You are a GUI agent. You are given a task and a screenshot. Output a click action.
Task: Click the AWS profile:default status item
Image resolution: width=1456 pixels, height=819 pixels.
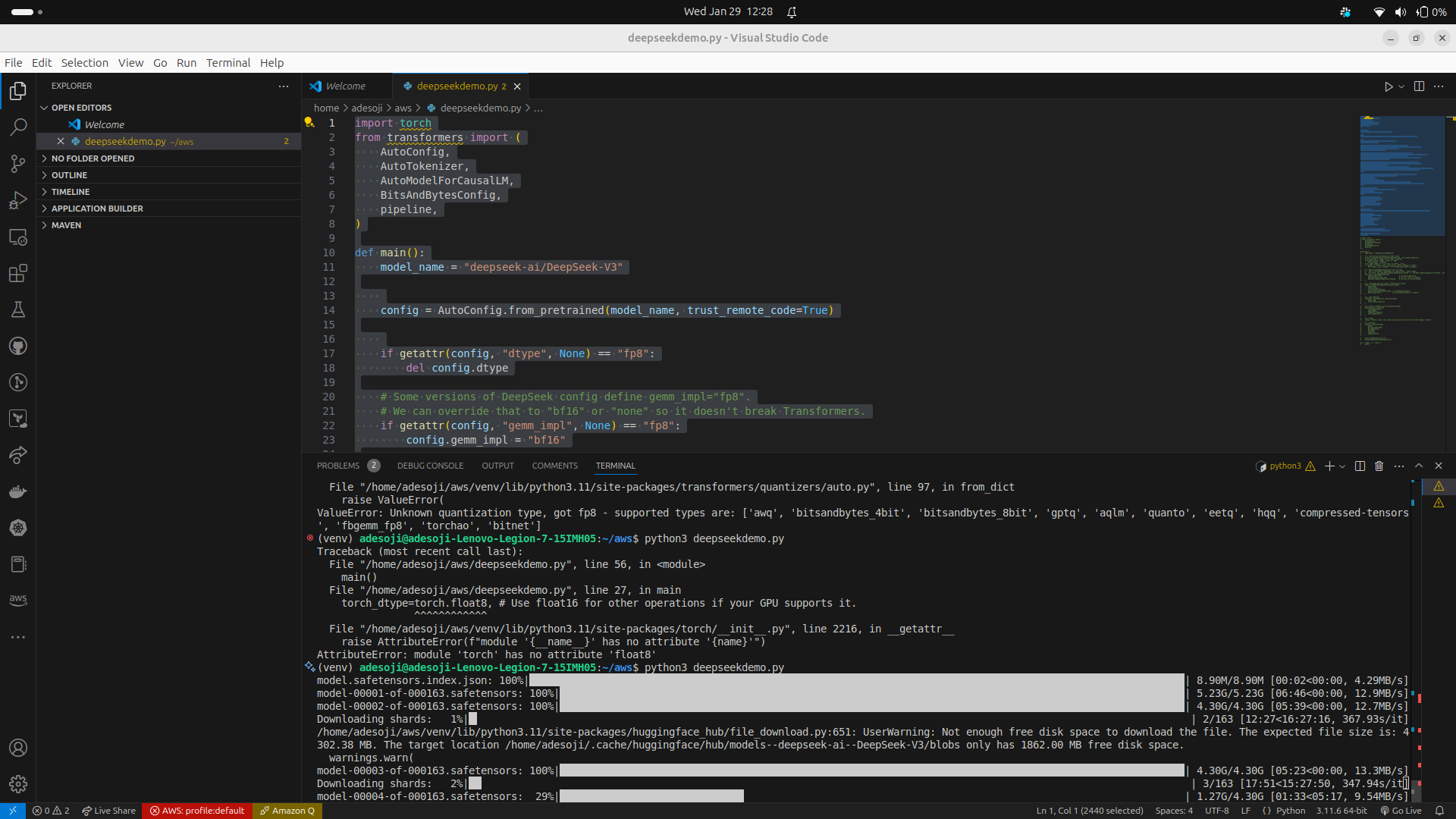click(x=197, y=811)
